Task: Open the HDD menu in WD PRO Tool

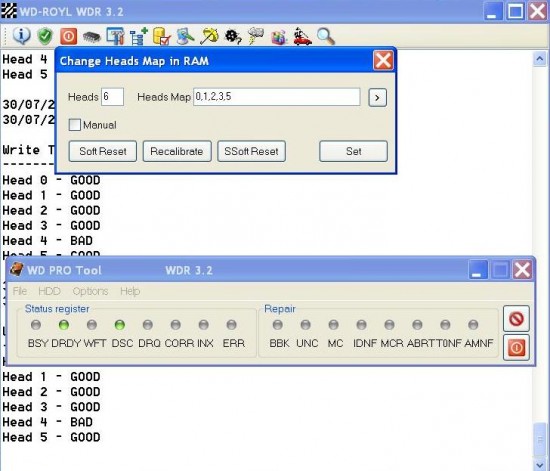Action: click(49, 291)
